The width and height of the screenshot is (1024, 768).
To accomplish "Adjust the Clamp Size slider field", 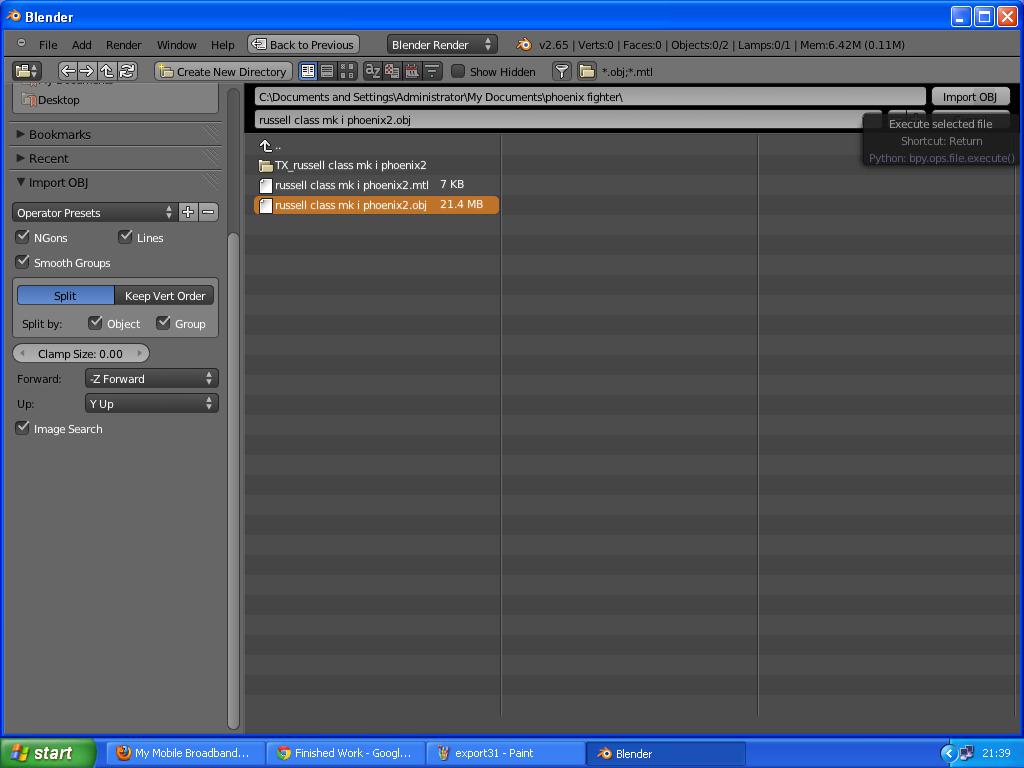I will (81, 353).
